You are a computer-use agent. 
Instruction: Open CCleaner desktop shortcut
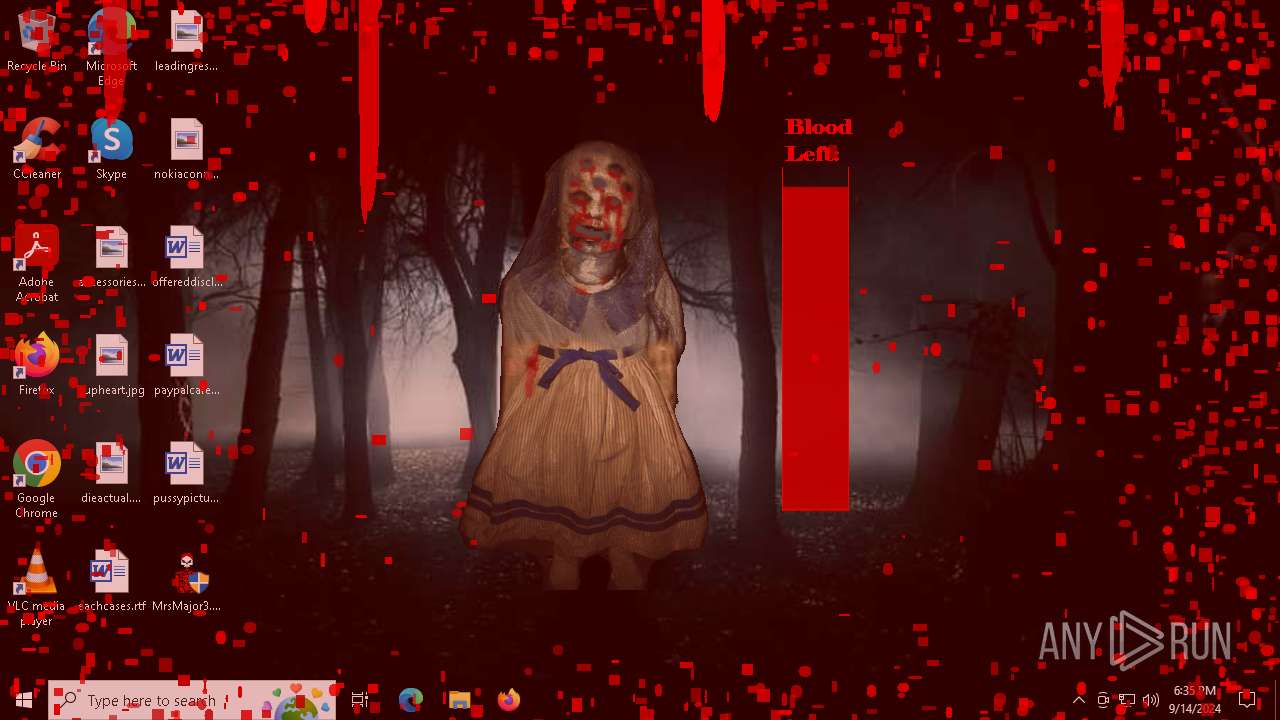(x=37, y=150)
